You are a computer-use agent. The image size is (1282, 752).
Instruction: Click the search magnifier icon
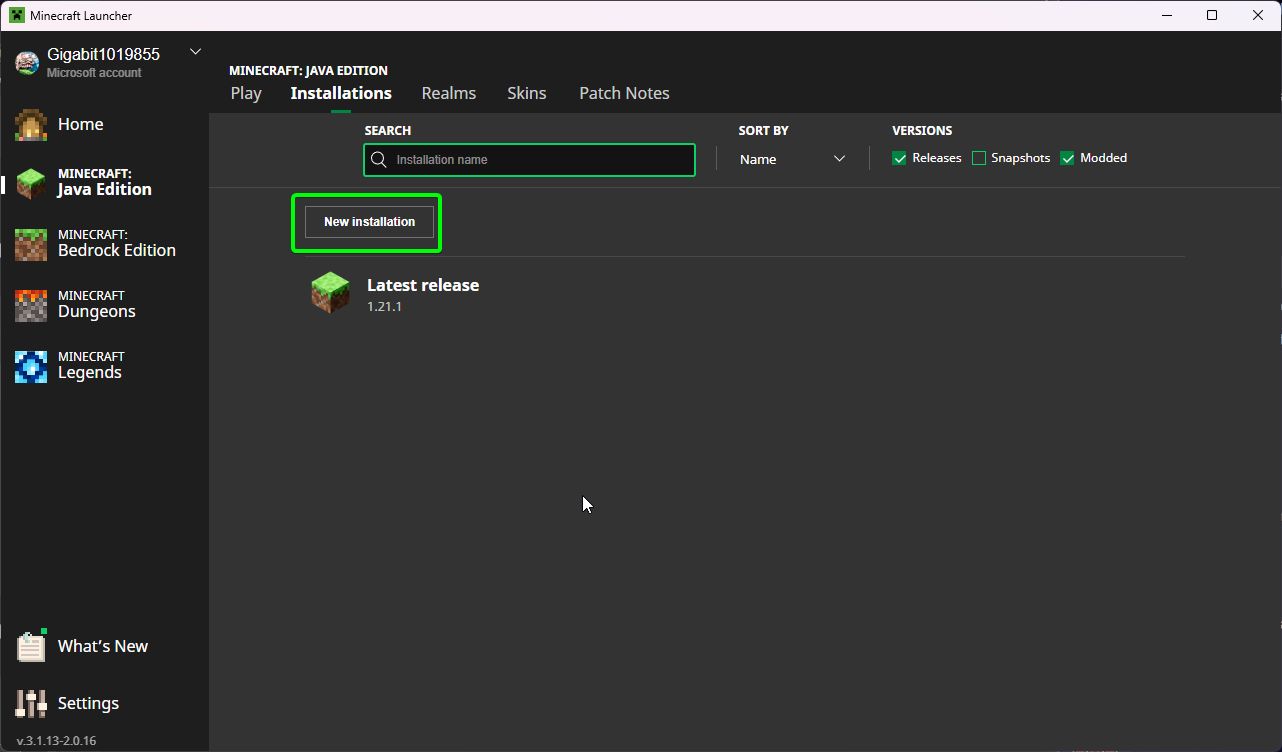379,160
